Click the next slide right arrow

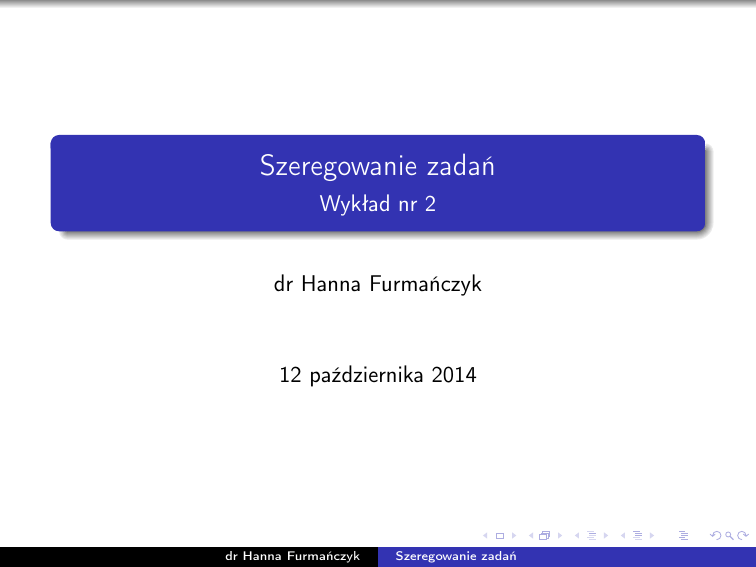coord(514,537)
